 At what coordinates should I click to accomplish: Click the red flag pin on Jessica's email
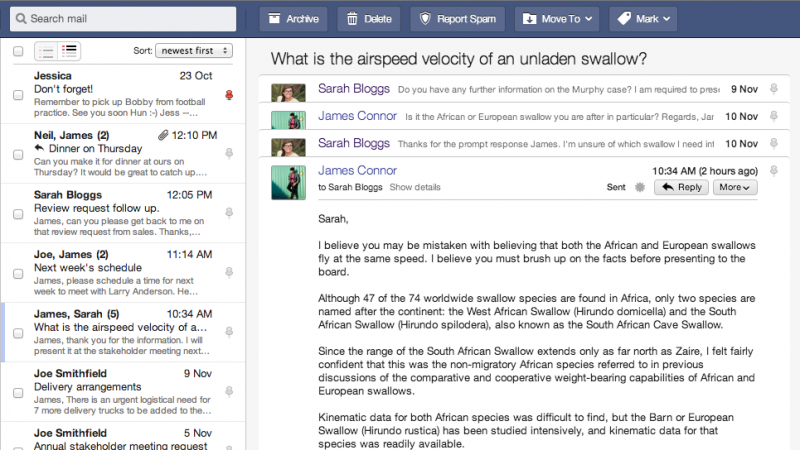coord(229,95)
